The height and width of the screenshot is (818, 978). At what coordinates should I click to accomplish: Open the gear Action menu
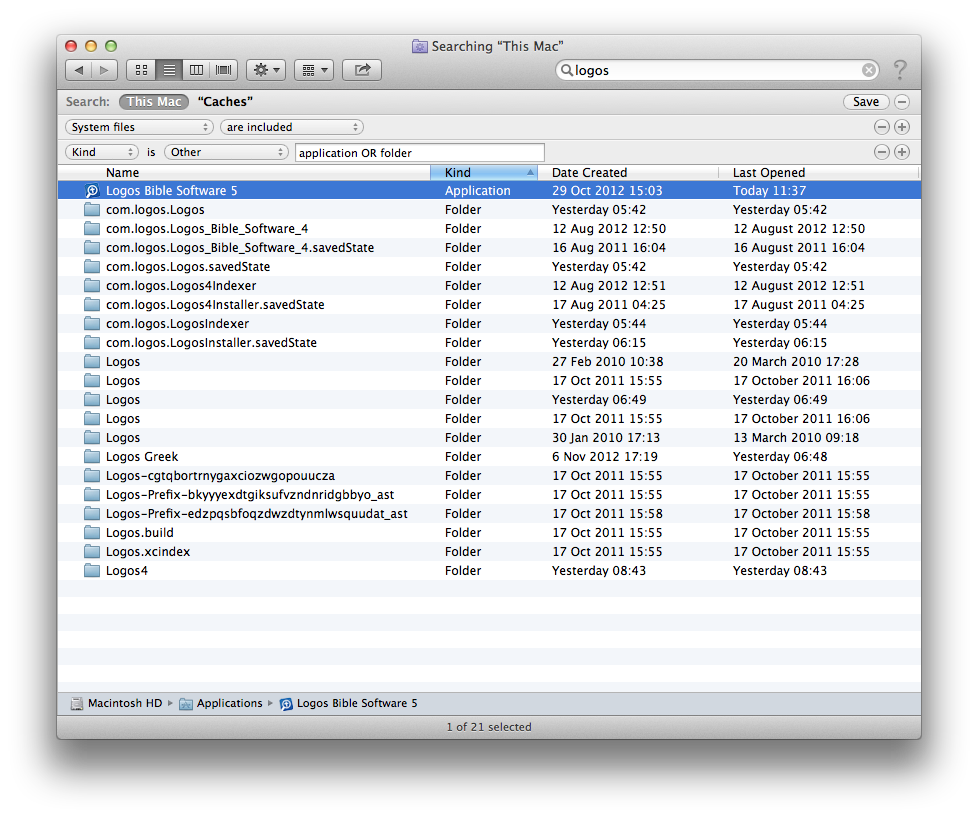click(x=266, y=70)
